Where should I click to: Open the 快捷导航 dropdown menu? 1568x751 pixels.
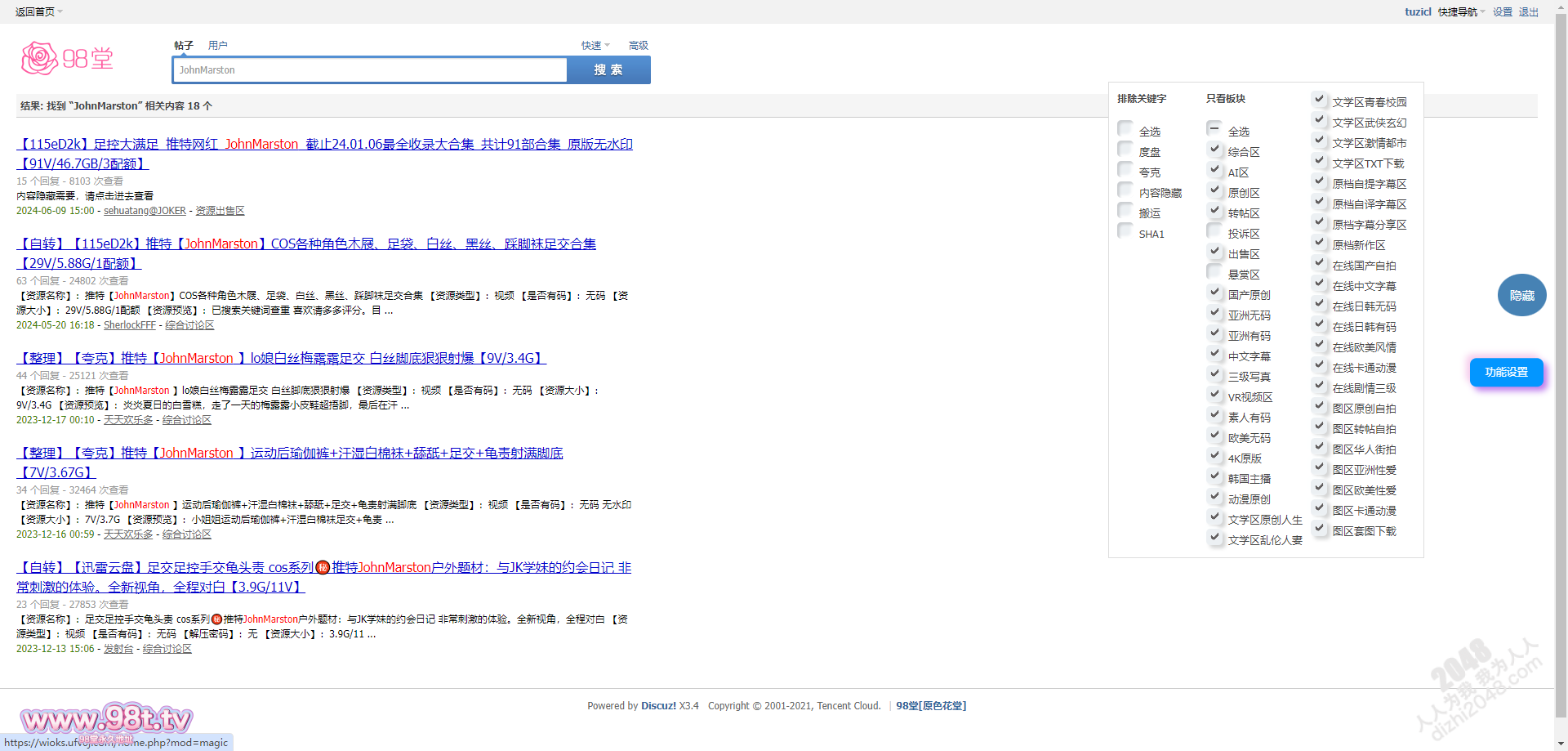(x=1461, y=11)
